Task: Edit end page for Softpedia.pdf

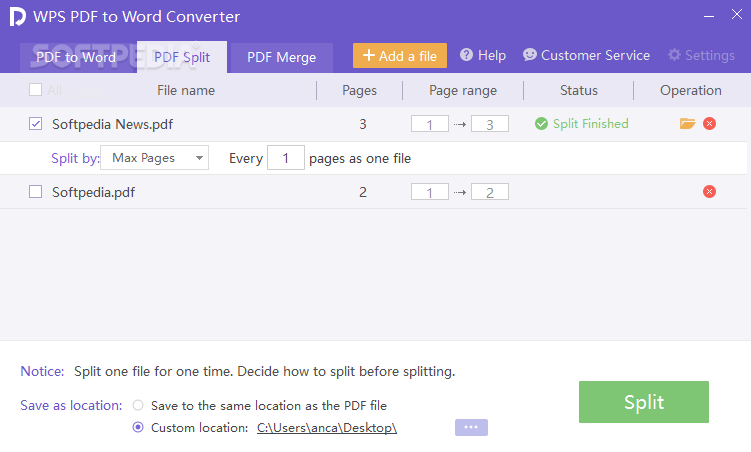Action: [x=490, y=192]
